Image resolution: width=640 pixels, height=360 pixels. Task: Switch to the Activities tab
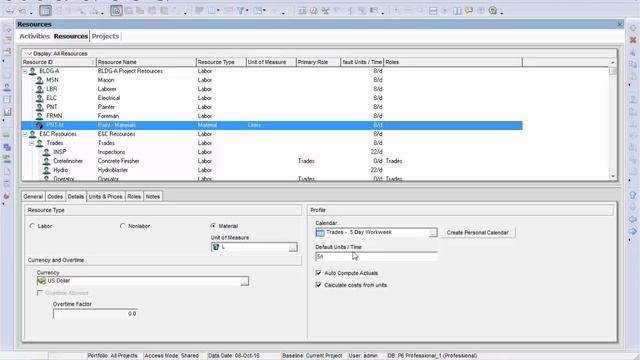click(x=35, y=36)
